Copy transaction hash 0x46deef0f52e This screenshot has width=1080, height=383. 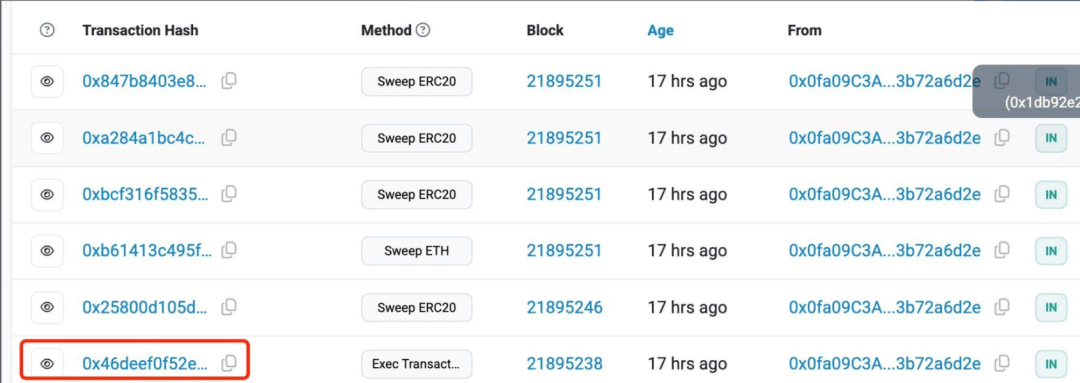229,363
